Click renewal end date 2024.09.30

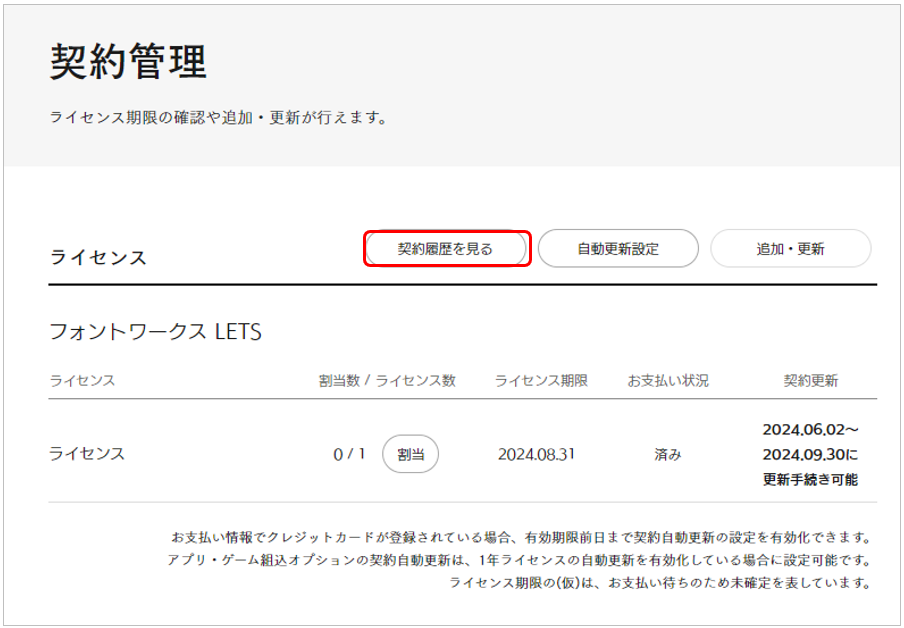[804, 454]
